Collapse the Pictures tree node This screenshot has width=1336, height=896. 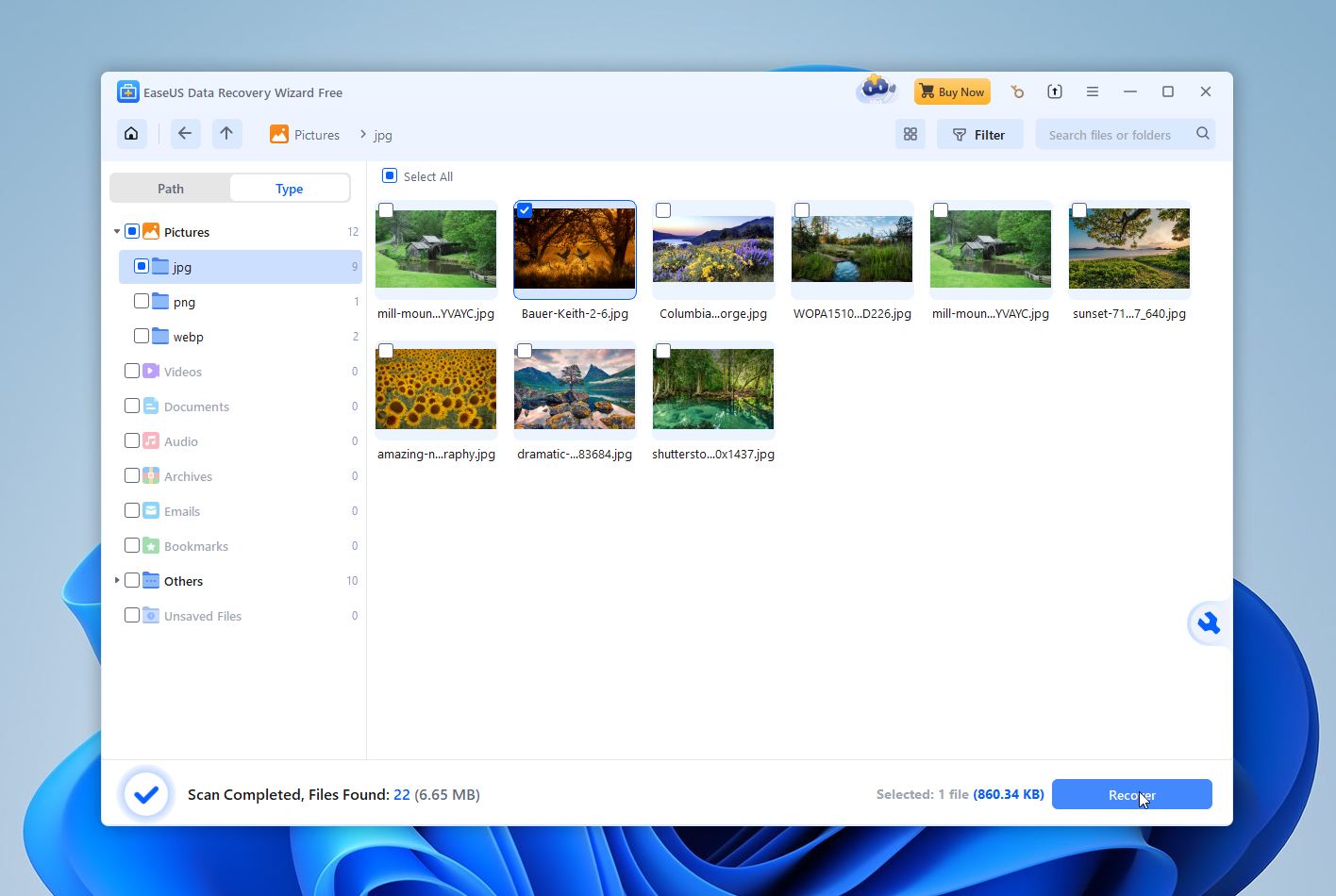point(117,232)
